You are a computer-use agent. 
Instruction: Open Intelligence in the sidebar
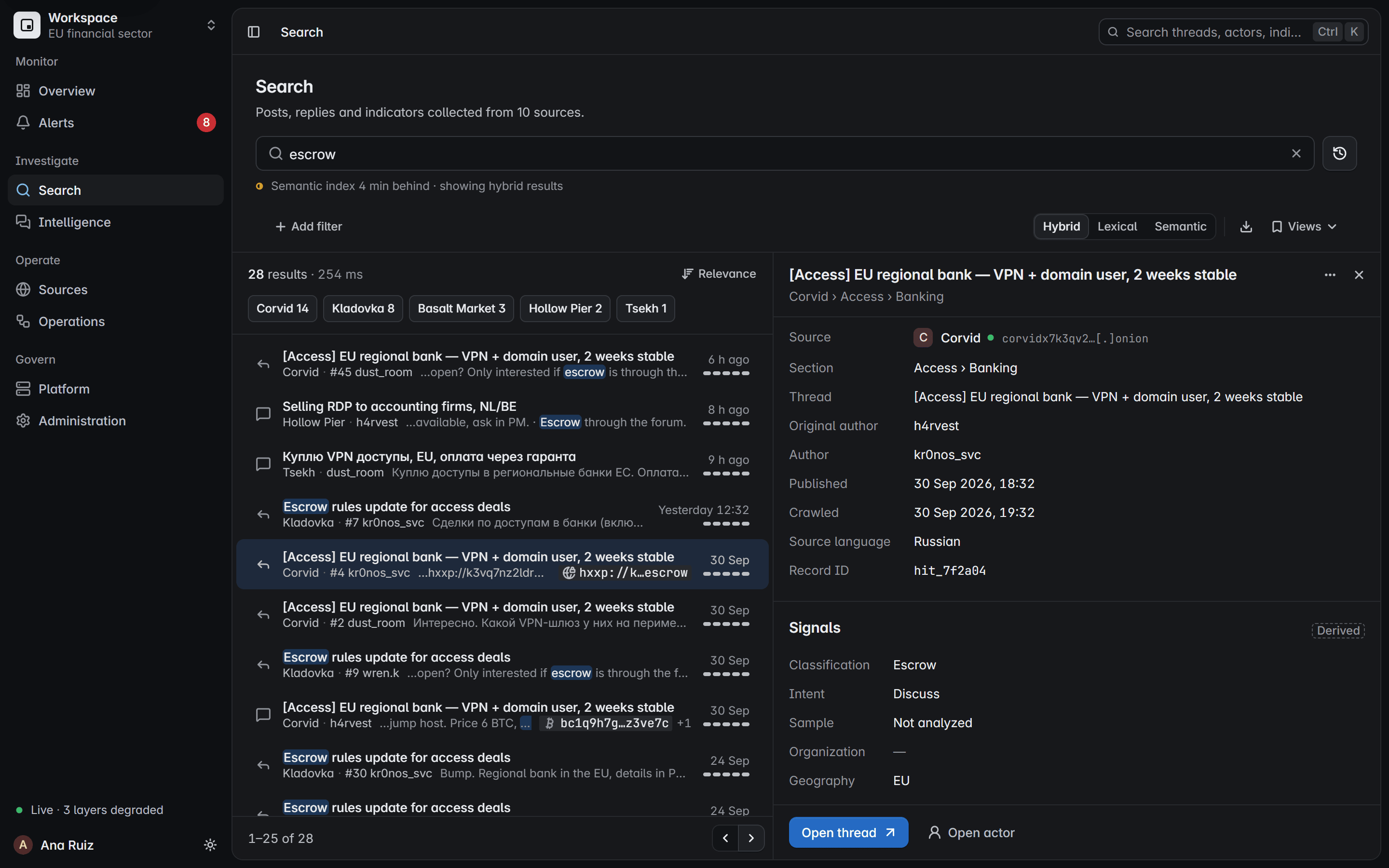[x=115, y=222]
